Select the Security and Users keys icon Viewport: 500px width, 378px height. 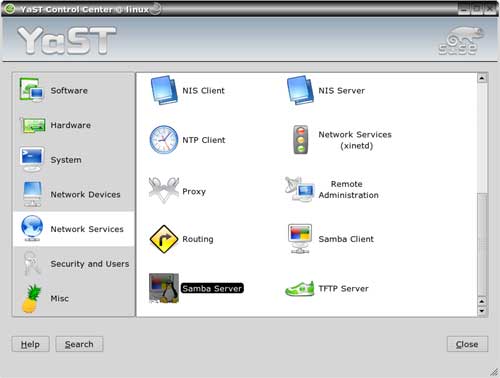coord(32,263)
